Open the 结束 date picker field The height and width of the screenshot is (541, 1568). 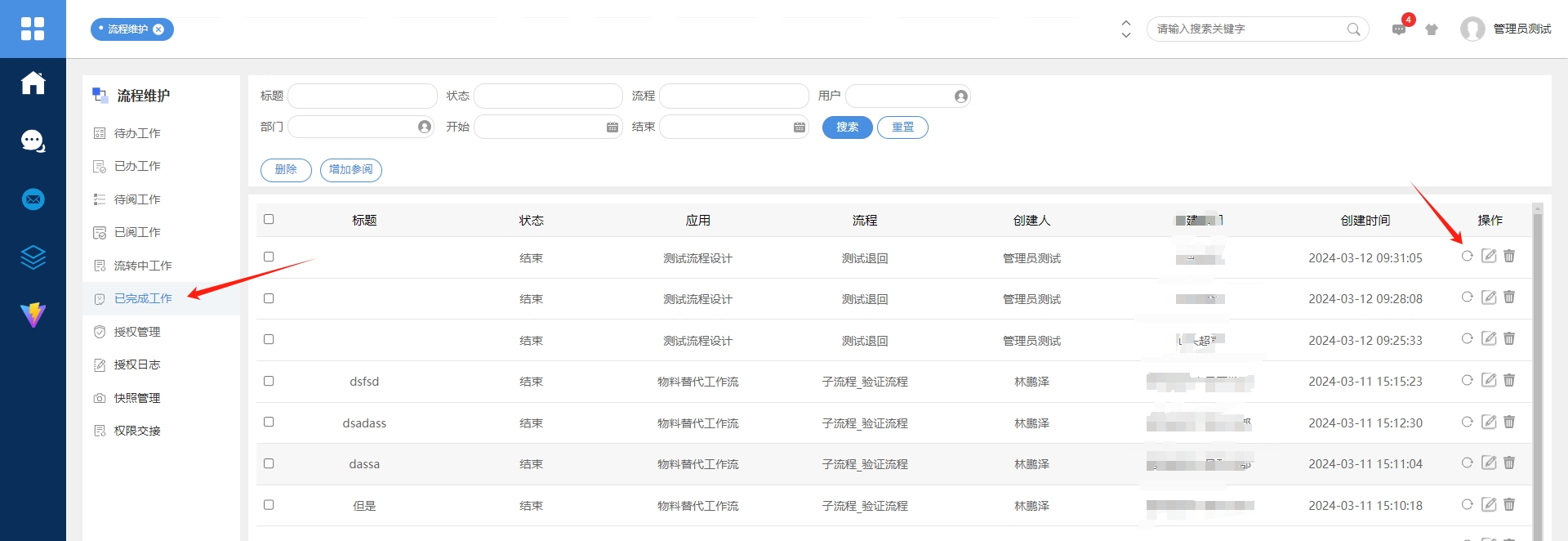pos(733,127)
